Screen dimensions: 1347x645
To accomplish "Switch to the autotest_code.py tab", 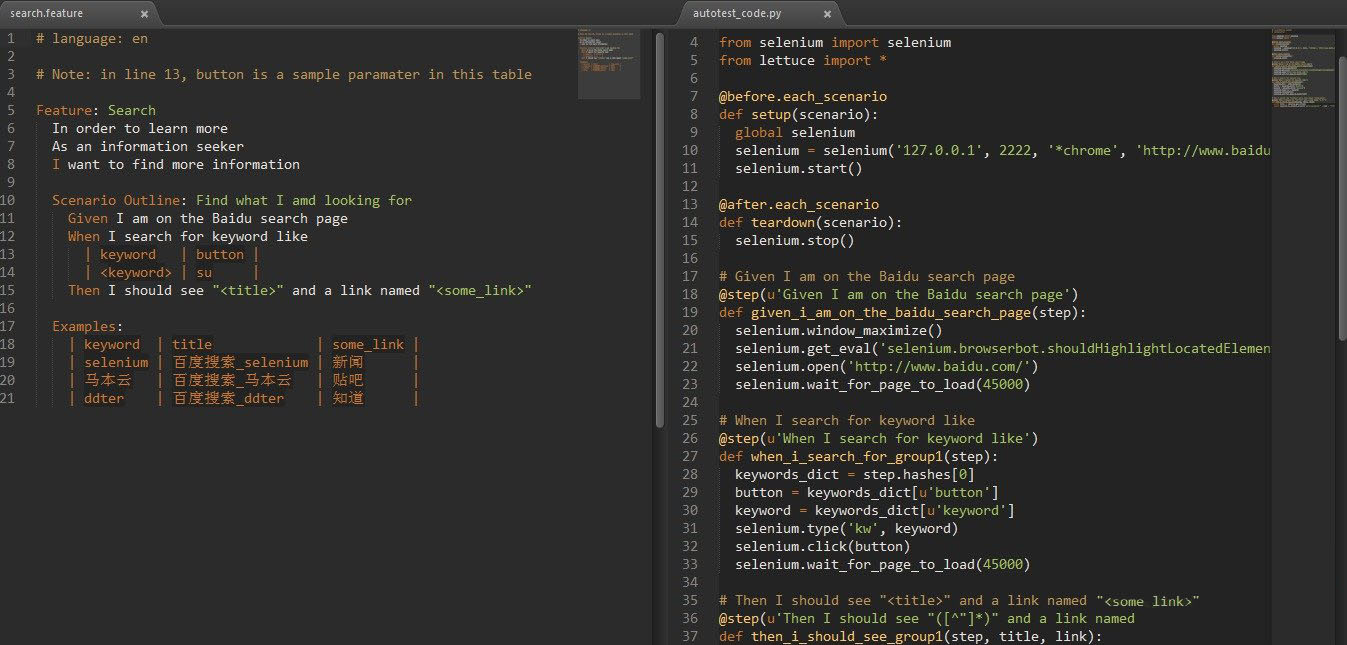I will (737, 14).
